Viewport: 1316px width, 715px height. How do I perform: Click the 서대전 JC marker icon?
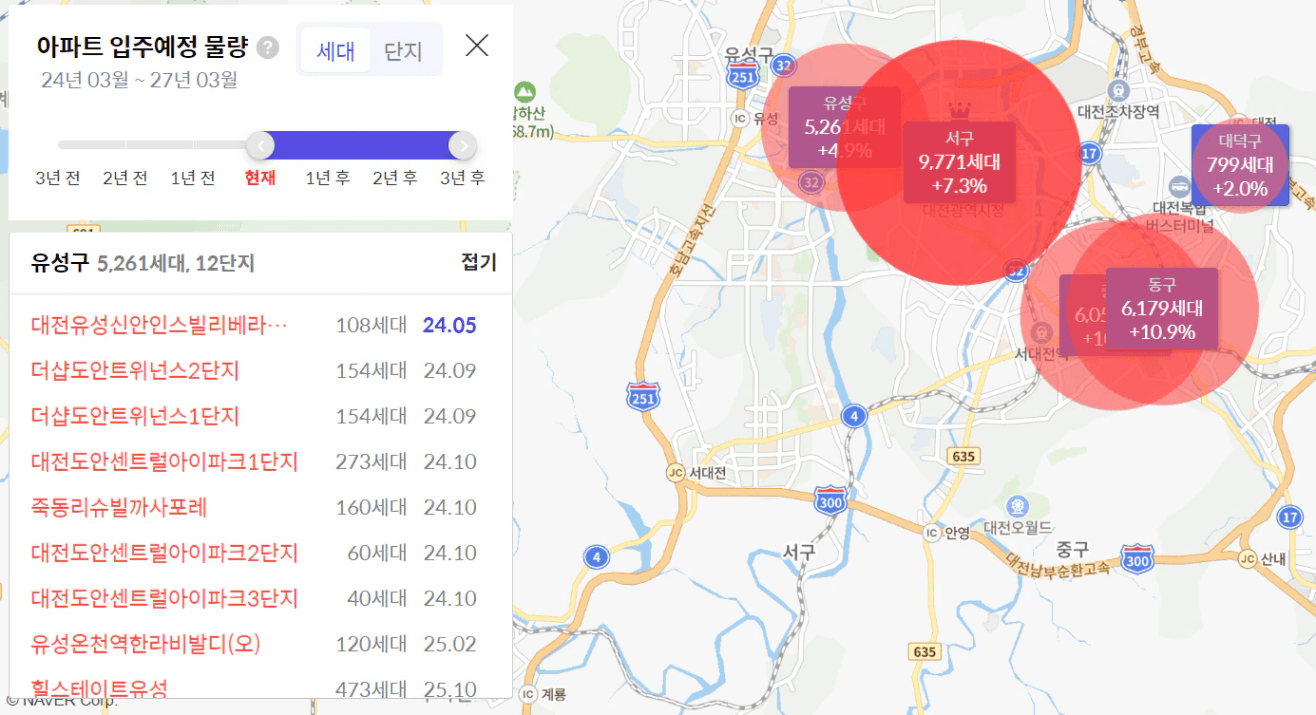[674, 472]
